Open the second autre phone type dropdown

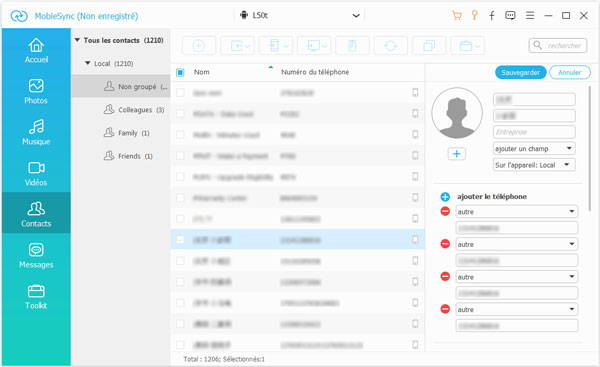517,244
